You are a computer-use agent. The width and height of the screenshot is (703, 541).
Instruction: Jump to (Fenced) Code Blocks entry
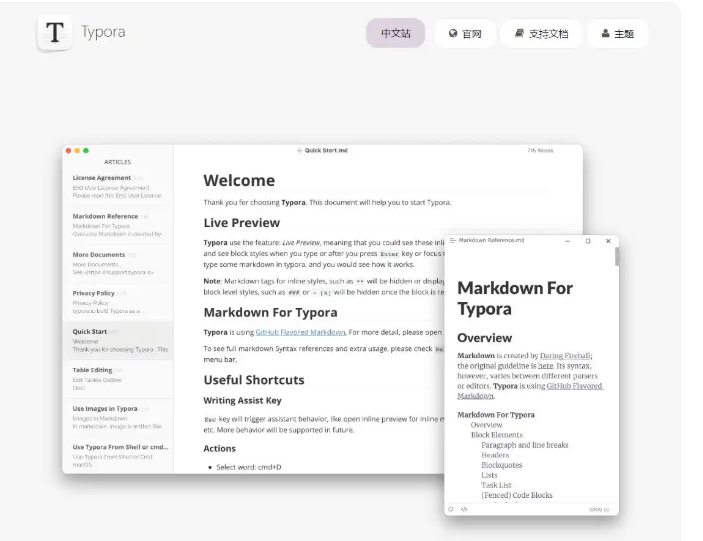[517, 495]
